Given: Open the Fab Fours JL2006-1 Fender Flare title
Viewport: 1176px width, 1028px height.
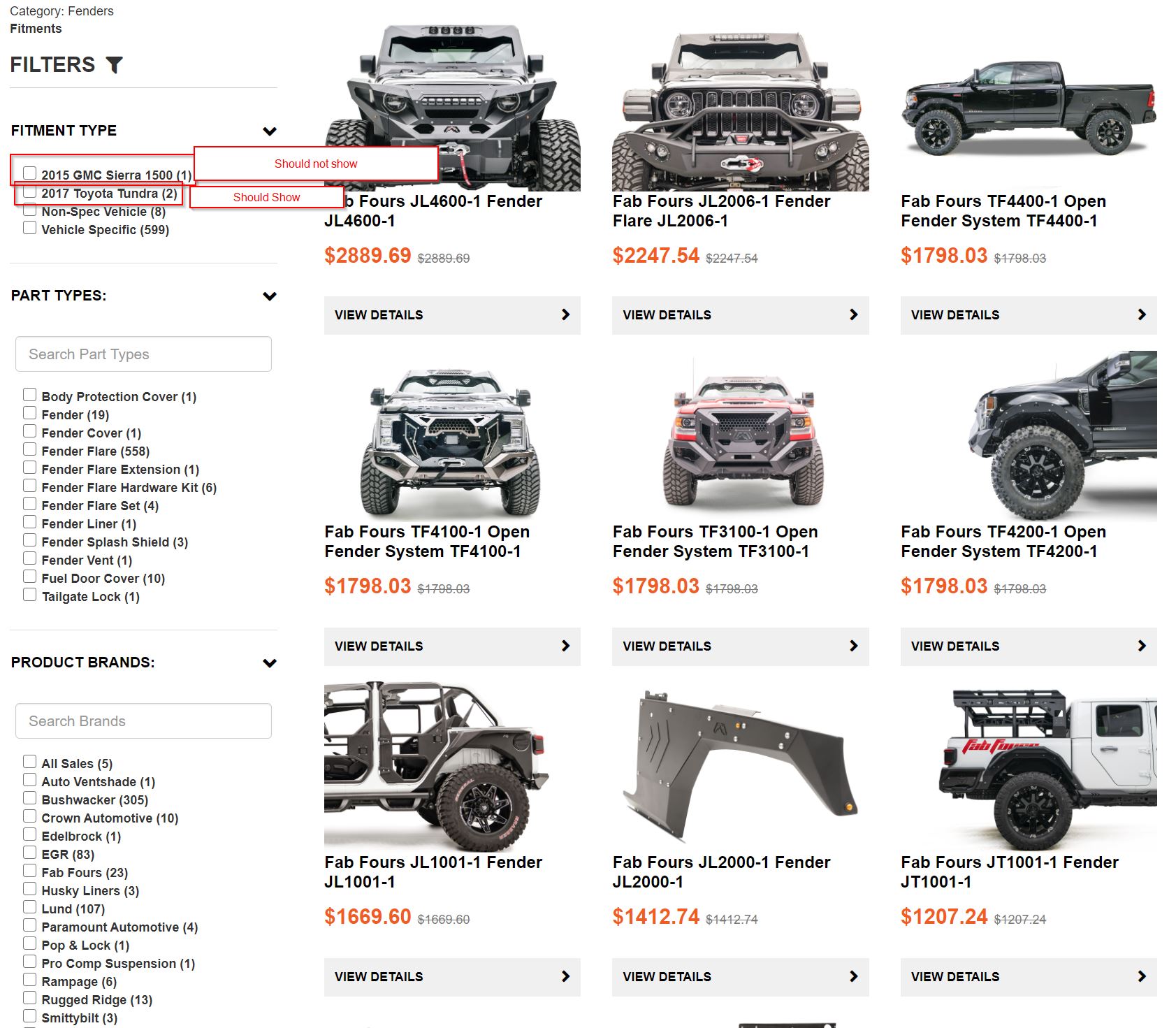Looking at the screenshot, I should click(721, 211).
